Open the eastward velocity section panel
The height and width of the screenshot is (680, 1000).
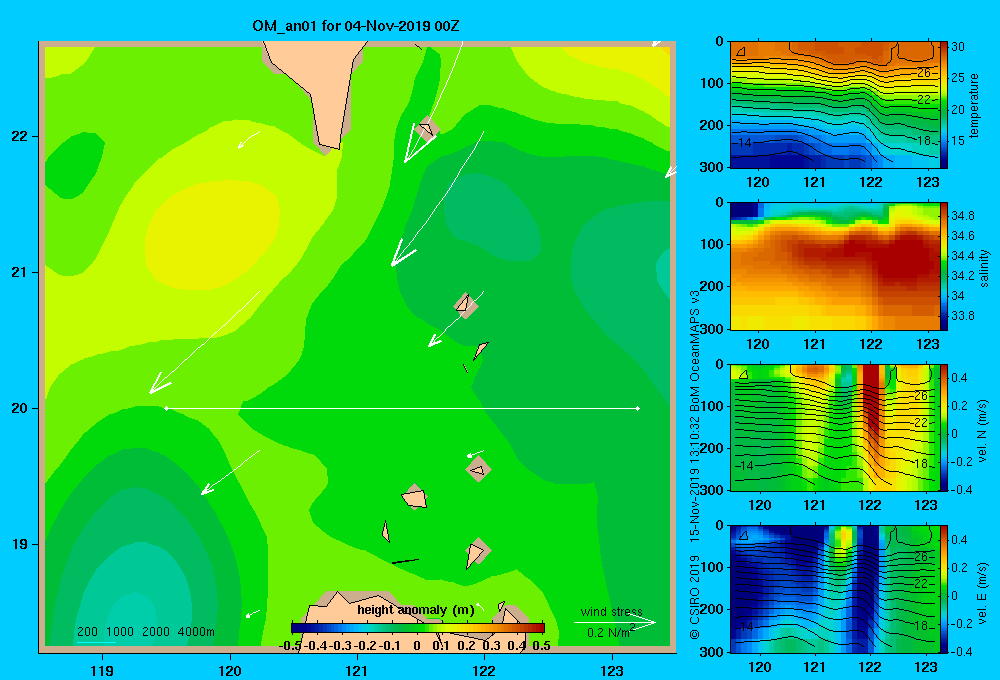835,589
